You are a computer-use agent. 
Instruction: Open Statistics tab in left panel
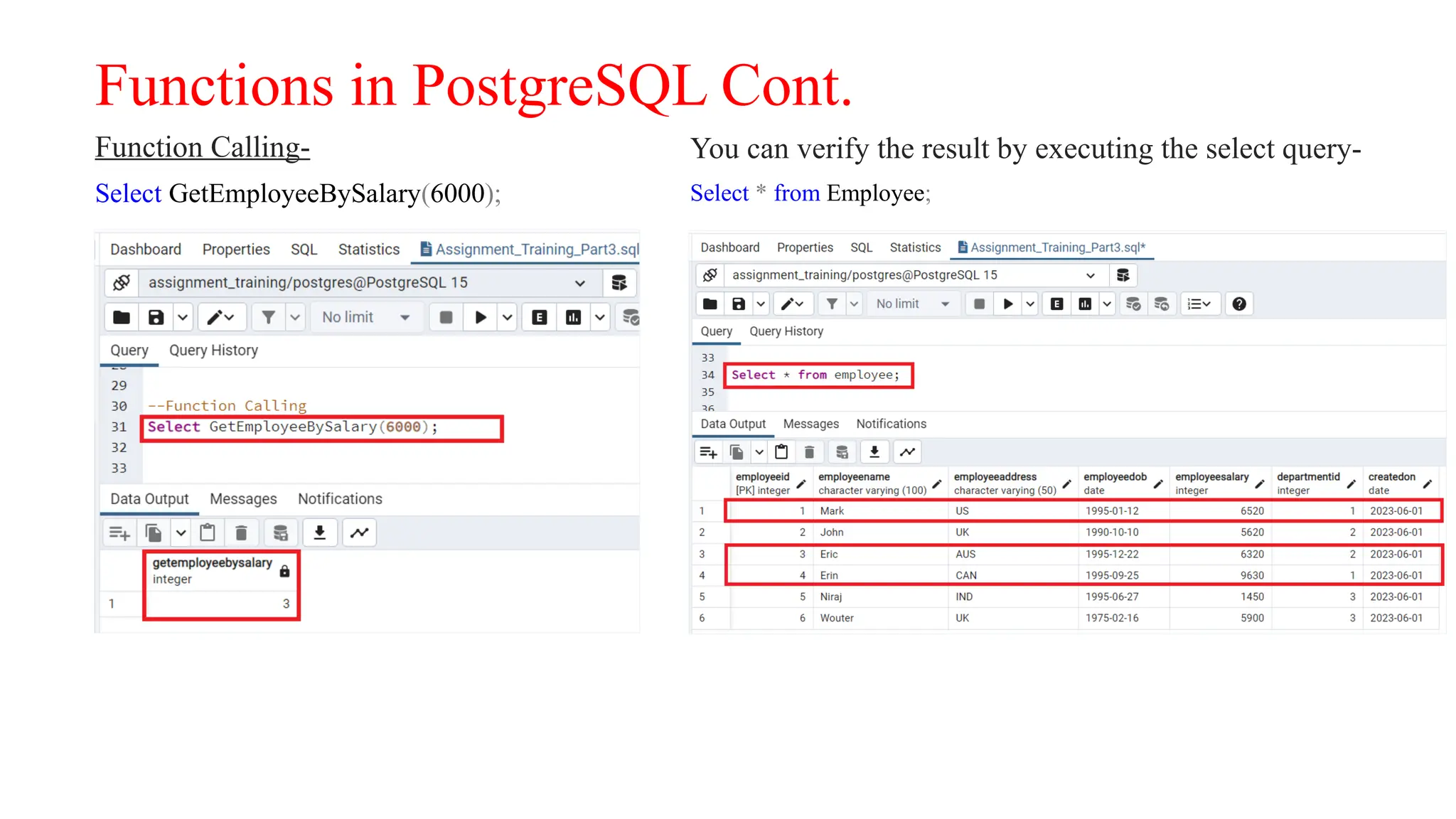369,250
